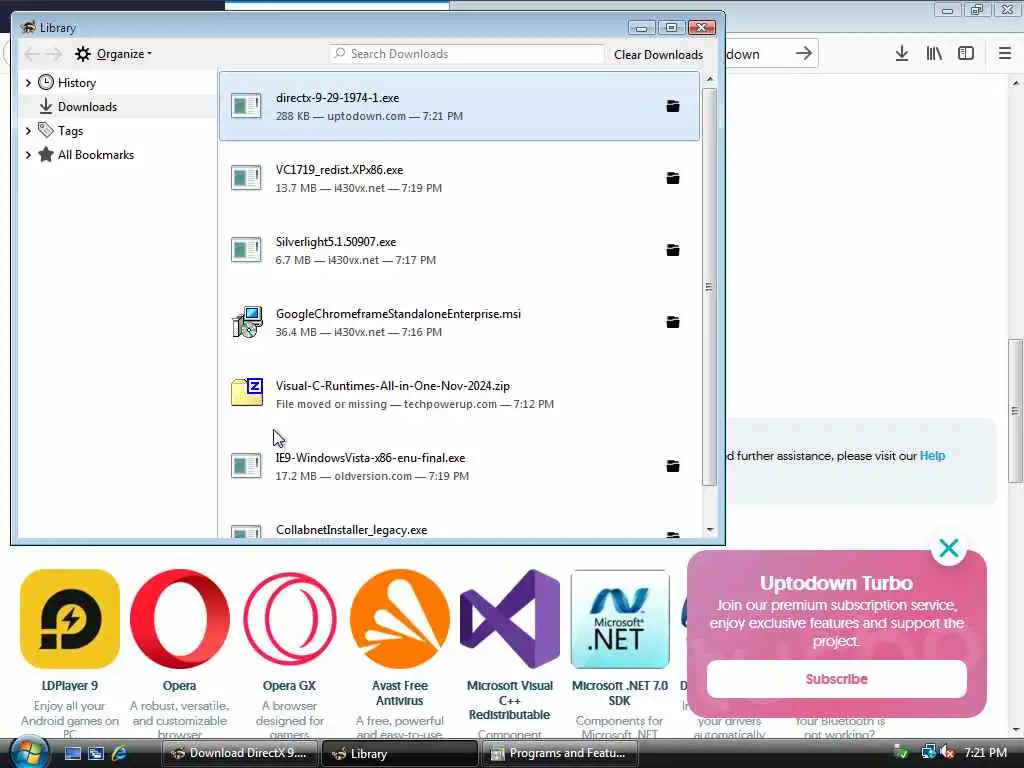Open the Avast Free Antivirus title link
This screenshot has height=768, width=1024.
[x=400, y=693]
